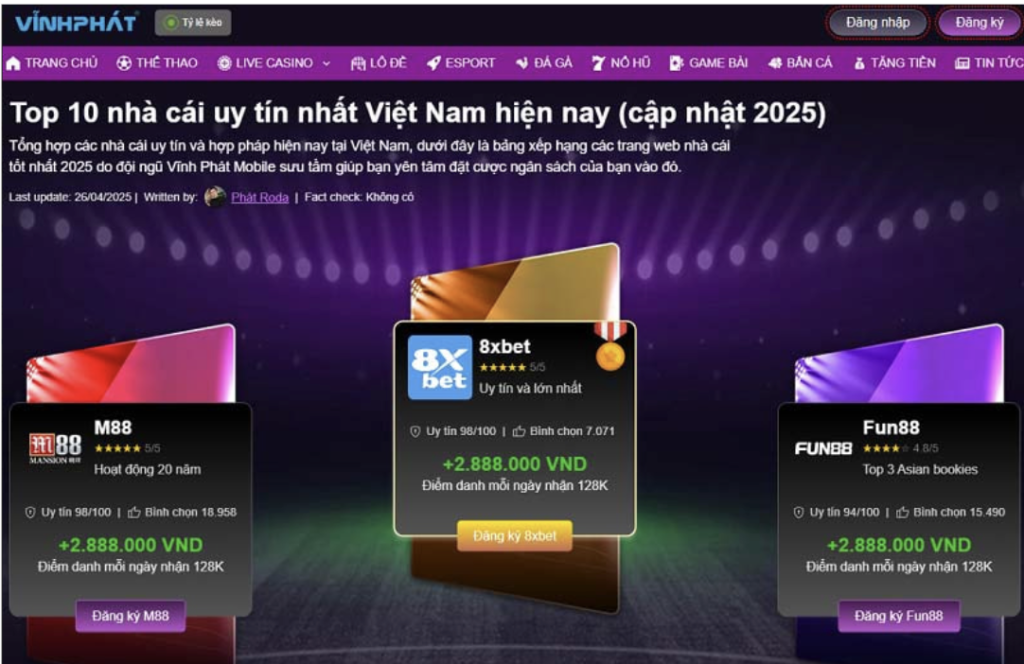This screenshot has height=664, width=1024.
Task: Open the BẮN CÁ menu item
Action: (x=801, y=63)
